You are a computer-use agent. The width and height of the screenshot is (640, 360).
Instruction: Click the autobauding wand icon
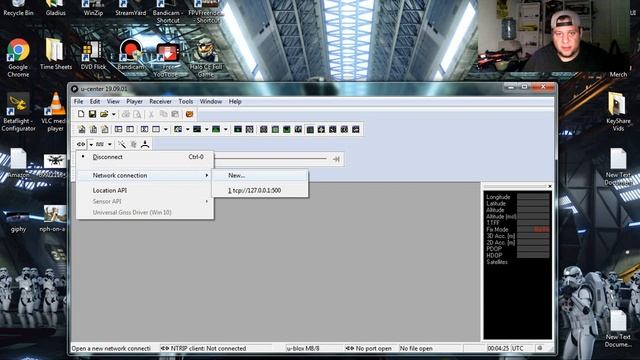(x=122, y=144)
